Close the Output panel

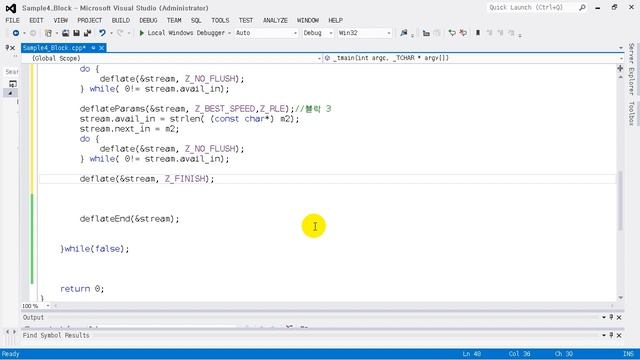pos(619,317)
